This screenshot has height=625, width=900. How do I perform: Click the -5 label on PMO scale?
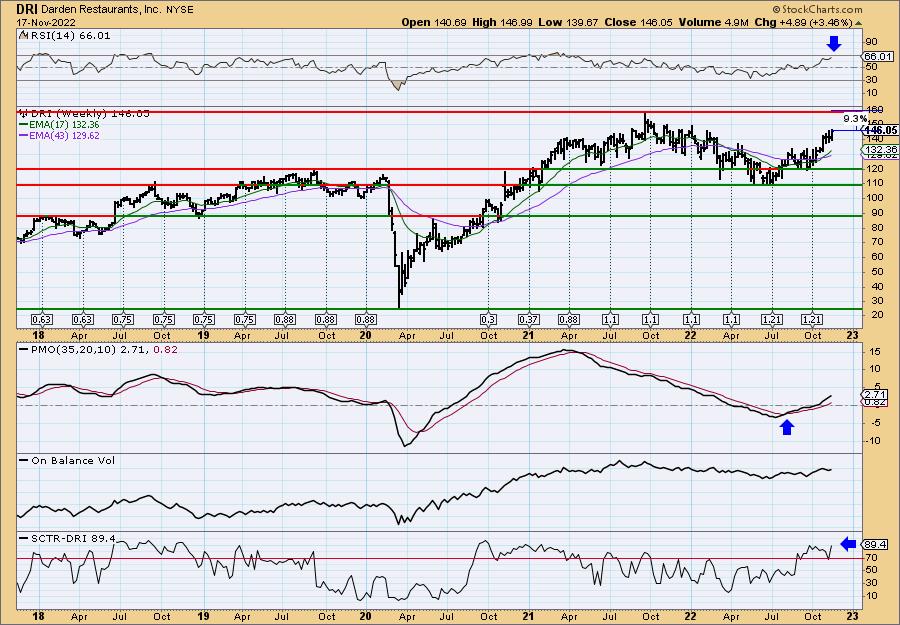pos(874,423)
